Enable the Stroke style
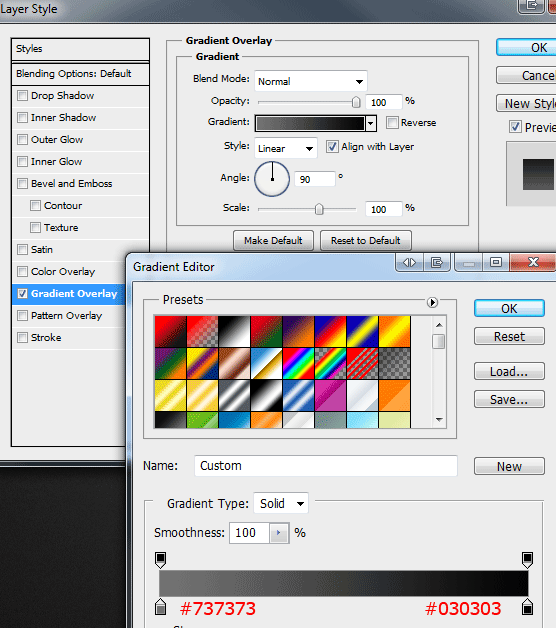556x628 pixels. tap(22, 338)
